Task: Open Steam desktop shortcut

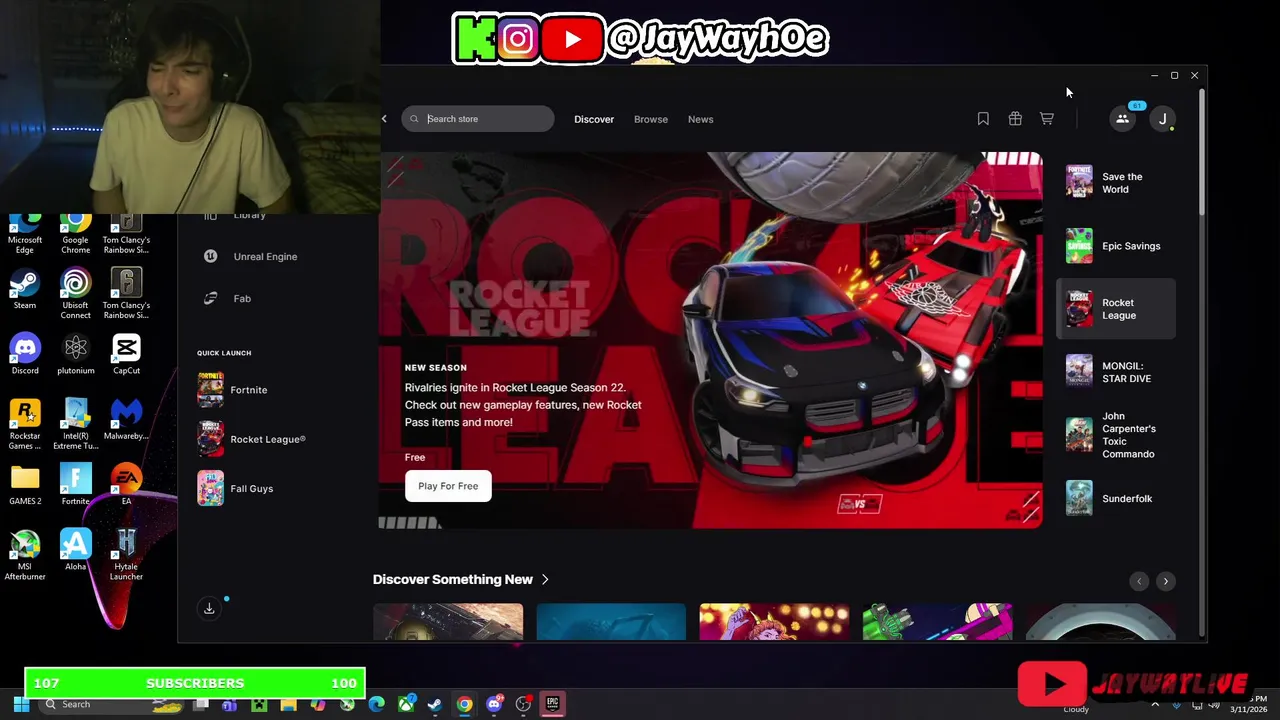Action: (x=25, y=289)
